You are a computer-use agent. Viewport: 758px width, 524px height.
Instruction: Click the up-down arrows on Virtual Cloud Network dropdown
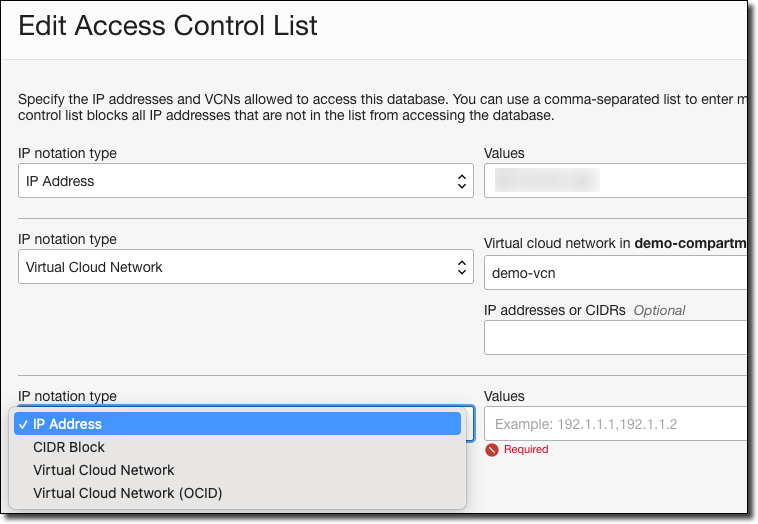click(x=462, y=267)
